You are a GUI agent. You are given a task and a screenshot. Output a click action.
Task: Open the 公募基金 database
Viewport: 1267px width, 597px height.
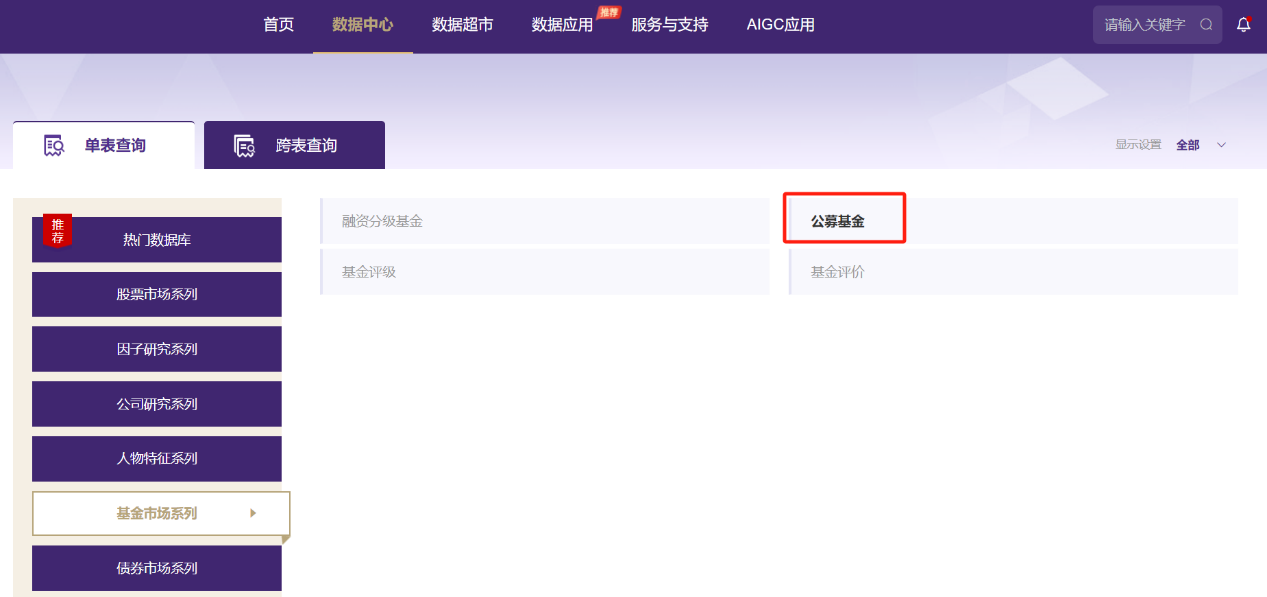click(1014, 221)
